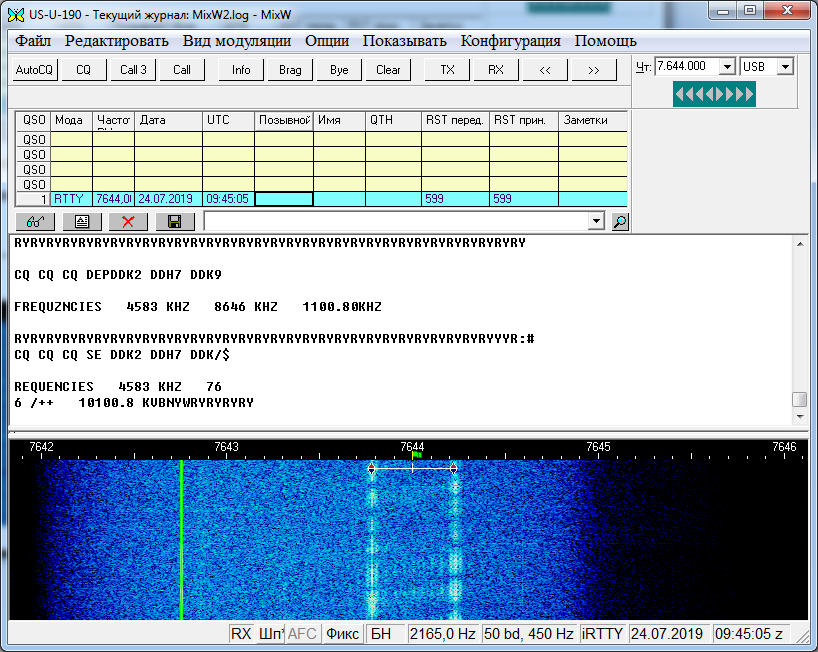Click the receive window scrollbar thumb

pos(799,399)
